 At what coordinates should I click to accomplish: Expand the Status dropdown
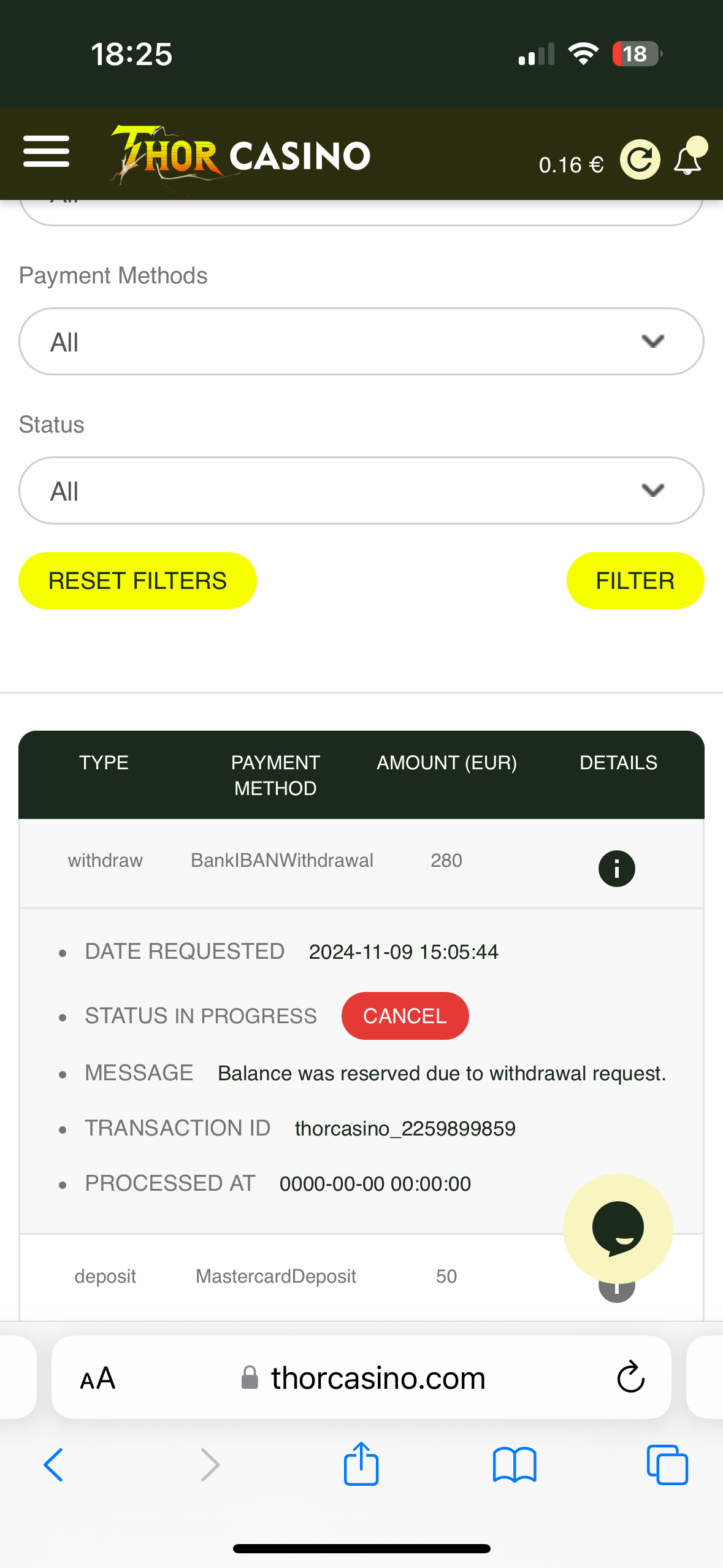[x=361, y=491]
